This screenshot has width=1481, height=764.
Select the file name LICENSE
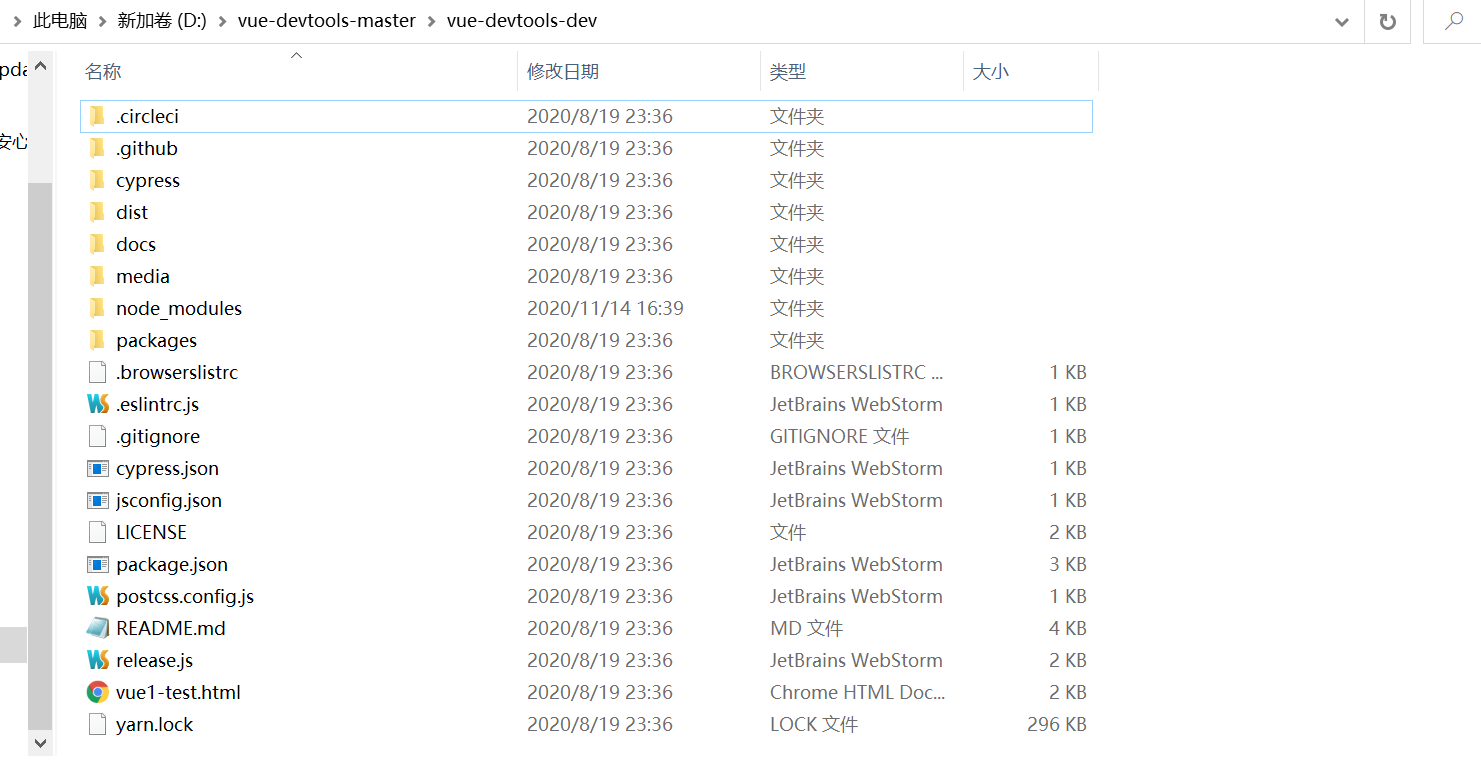click(x=151, y=532)
